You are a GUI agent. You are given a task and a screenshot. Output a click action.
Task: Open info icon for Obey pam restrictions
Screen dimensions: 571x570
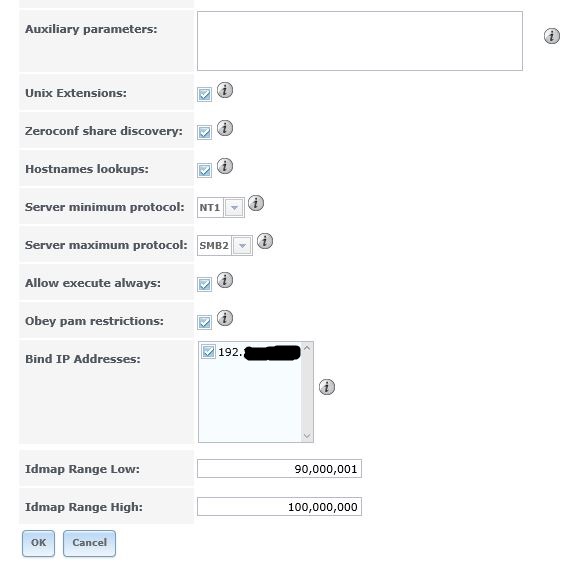click(225, 318)
